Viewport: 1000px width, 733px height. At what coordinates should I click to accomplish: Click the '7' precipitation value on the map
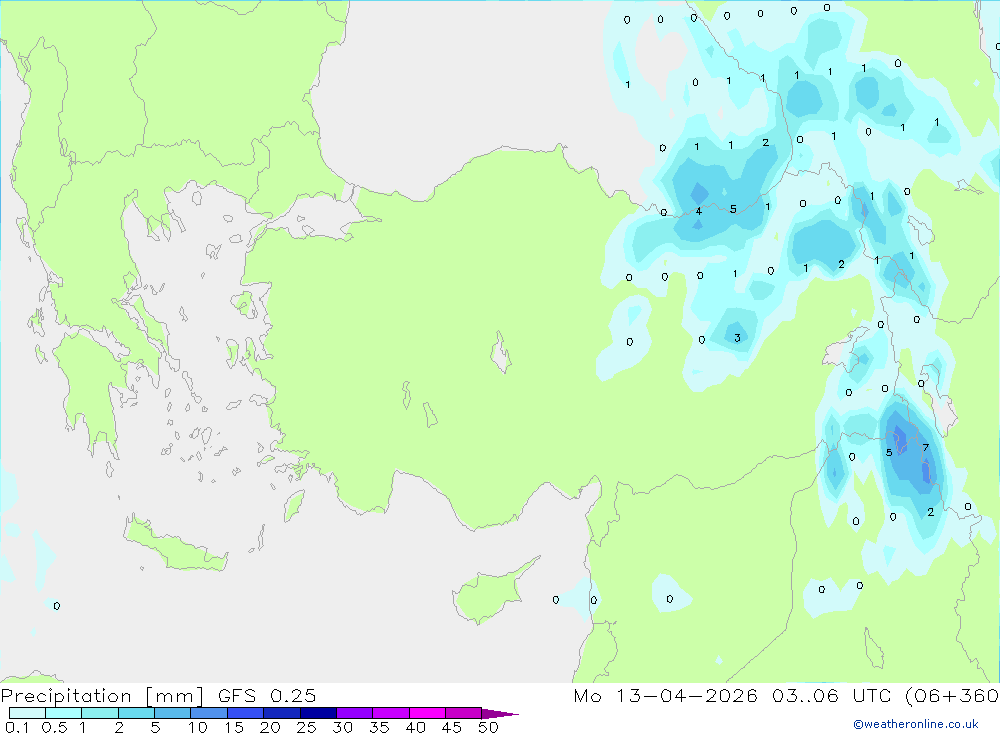pos(925,448)
